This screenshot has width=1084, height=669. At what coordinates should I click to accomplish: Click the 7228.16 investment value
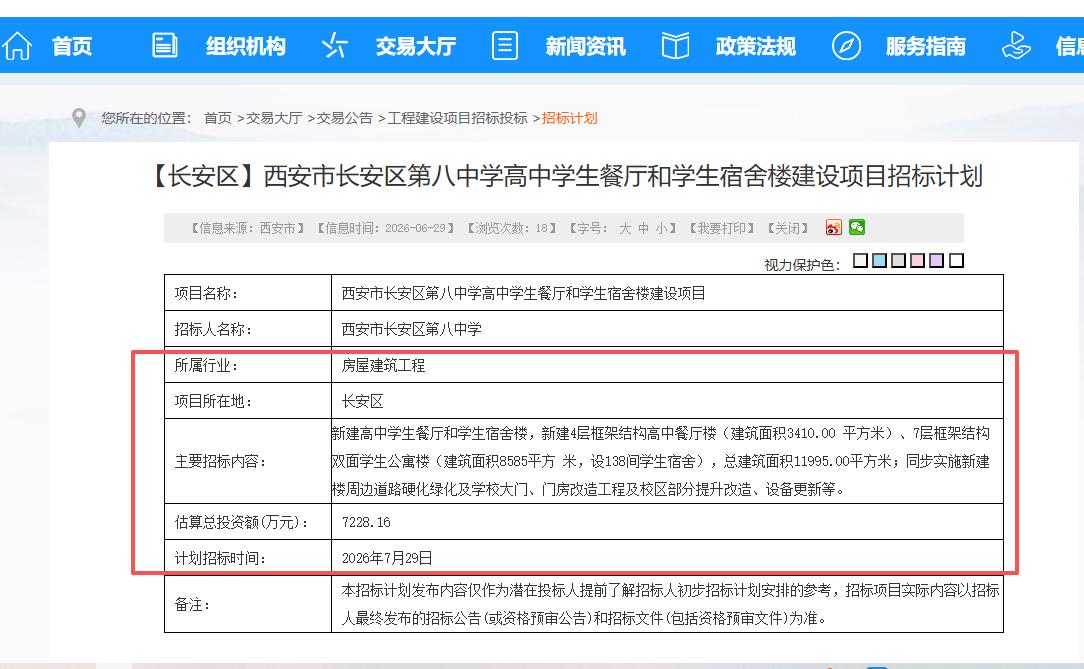[x=366, y=522]
